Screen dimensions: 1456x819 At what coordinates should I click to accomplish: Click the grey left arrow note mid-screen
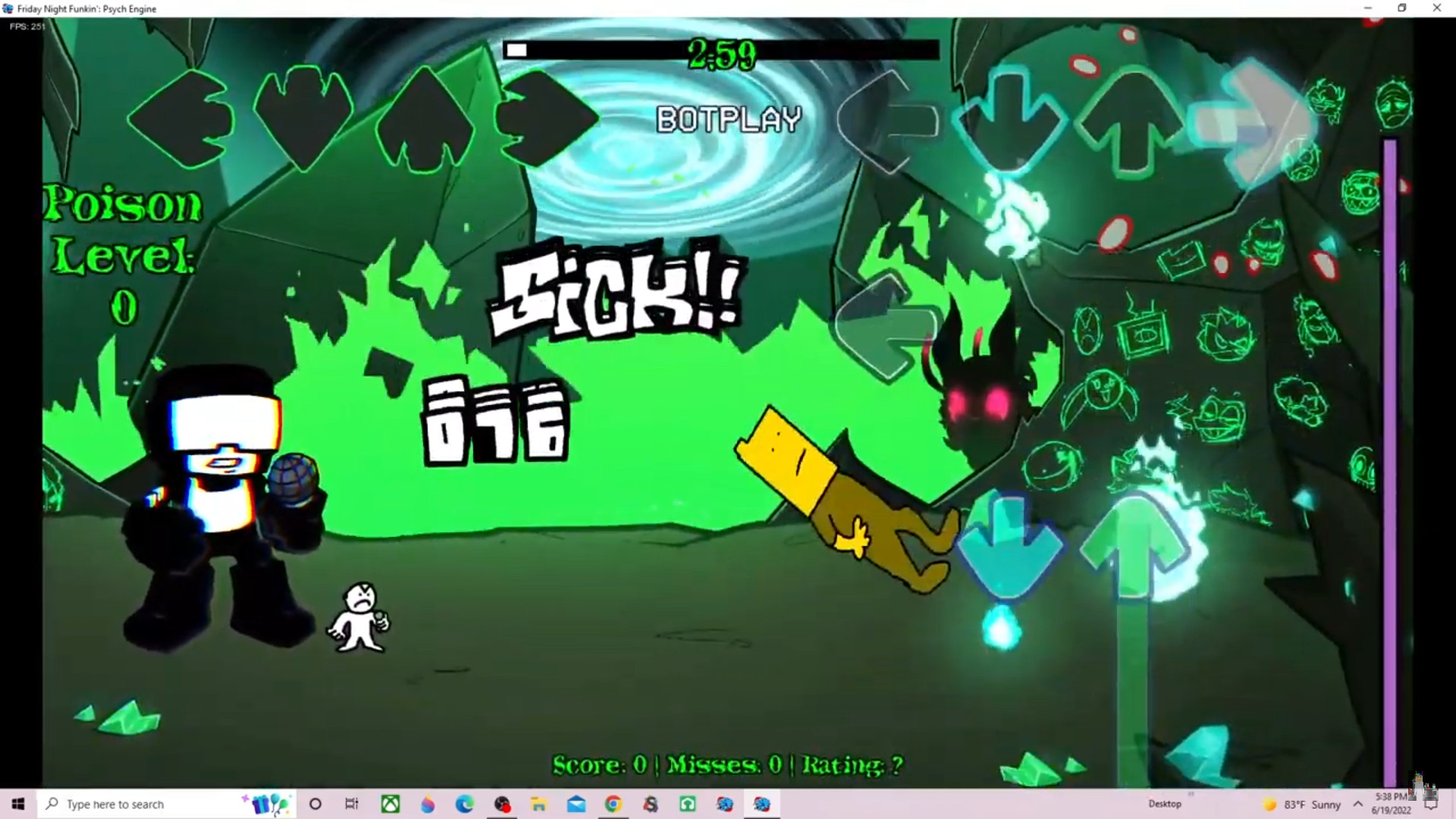(887, 327)
